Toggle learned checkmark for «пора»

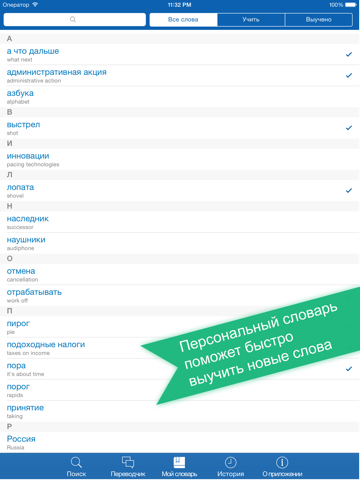point(349,369)
